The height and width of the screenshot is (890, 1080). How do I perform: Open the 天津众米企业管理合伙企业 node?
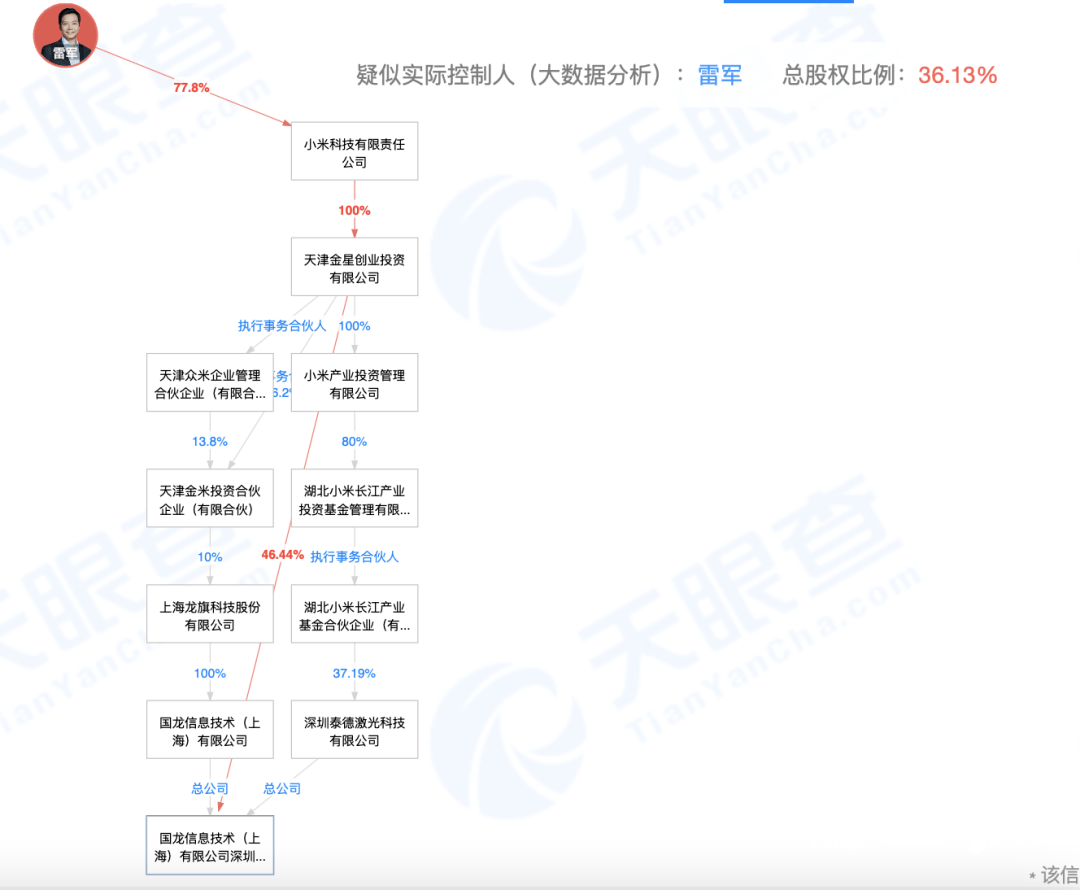tap(210, 383)
